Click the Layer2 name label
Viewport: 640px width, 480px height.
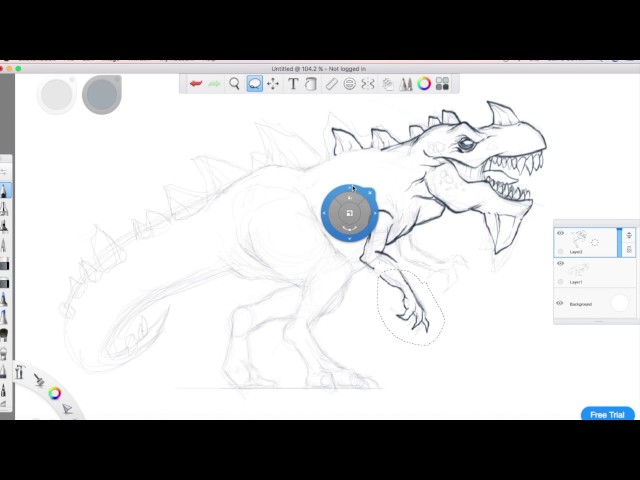point(576,252)
